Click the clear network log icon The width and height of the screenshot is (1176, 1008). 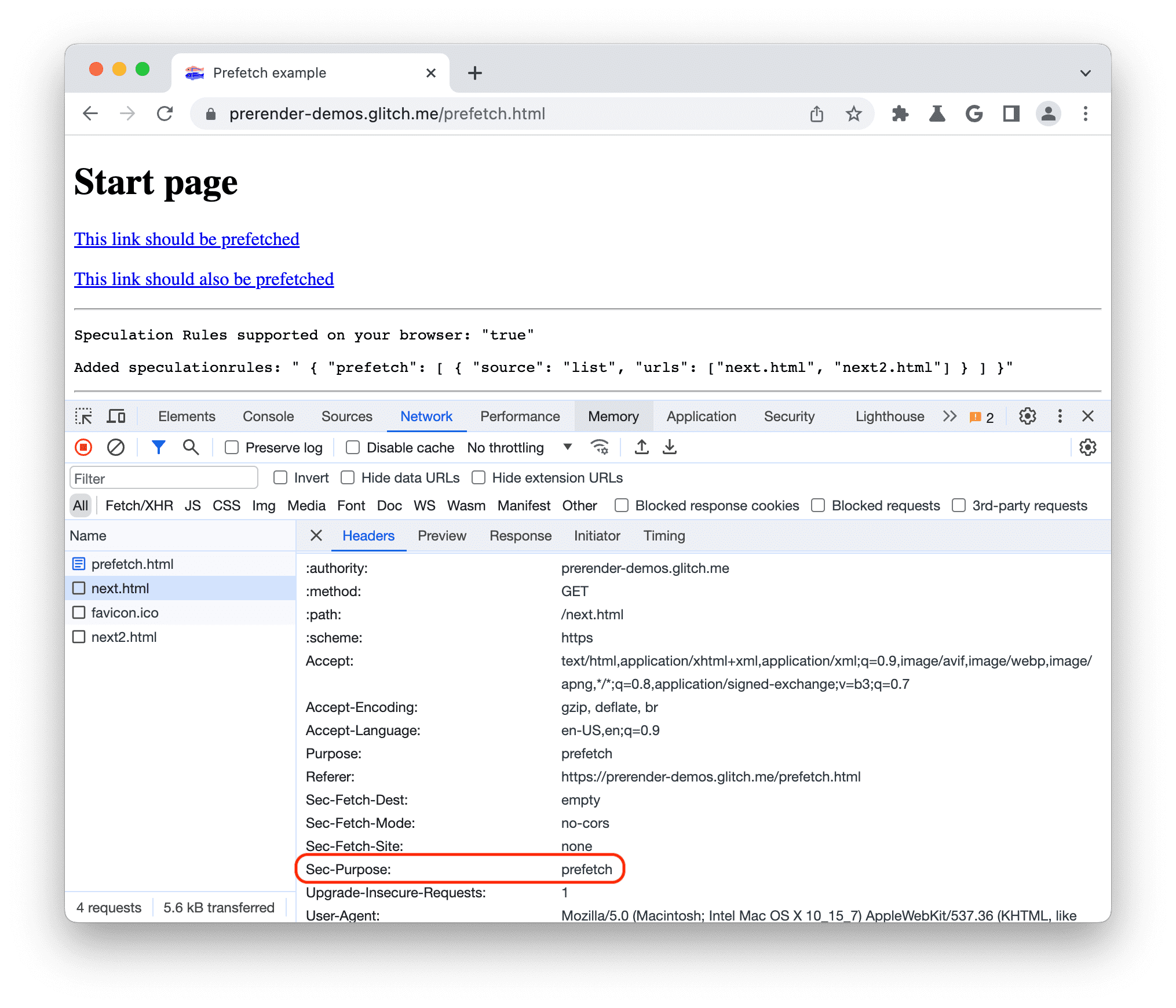[x=114, y=448]
